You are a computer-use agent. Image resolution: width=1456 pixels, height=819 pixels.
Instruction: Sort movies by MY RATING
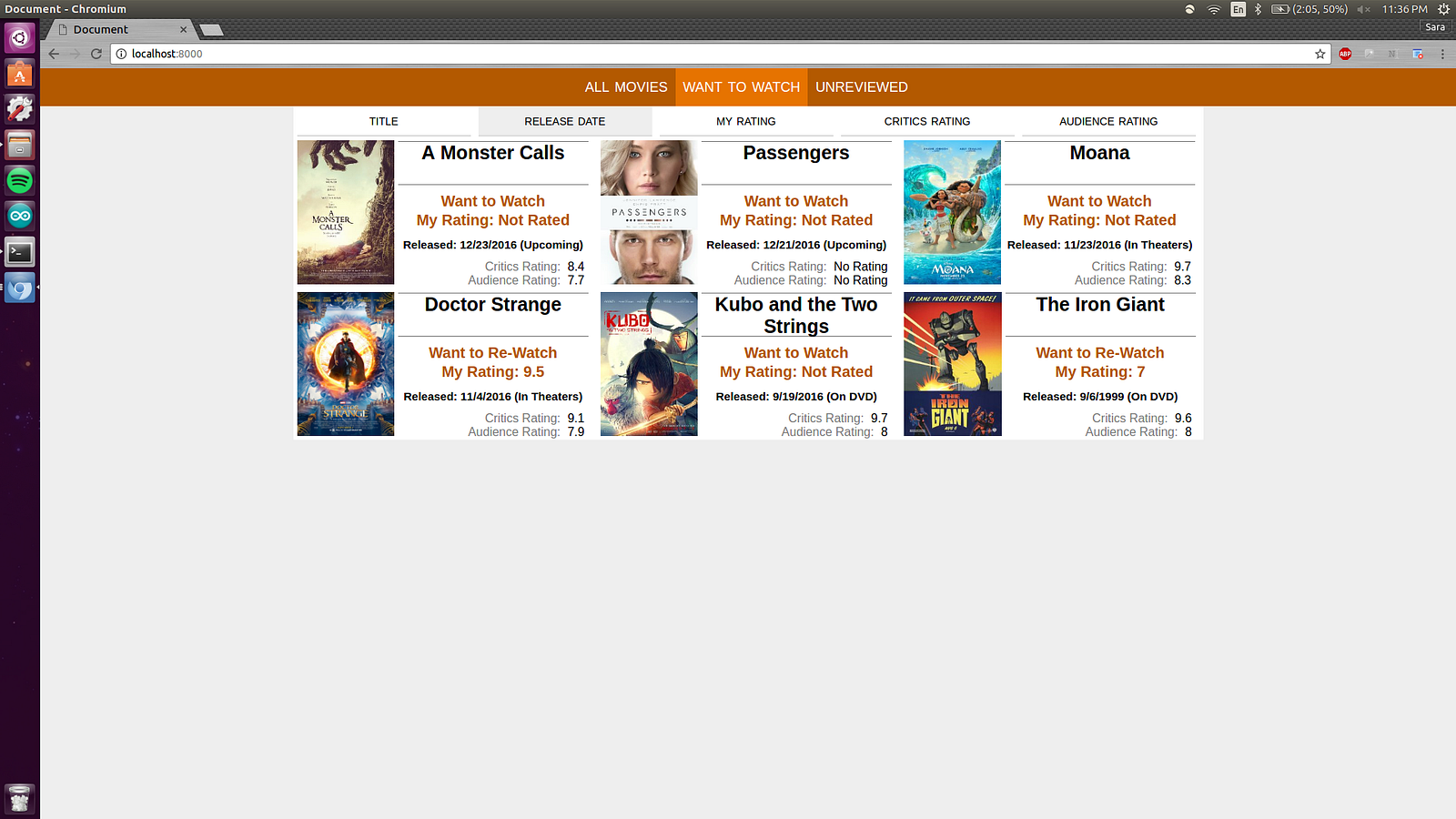pyautogui.click(x=746, y=121)
